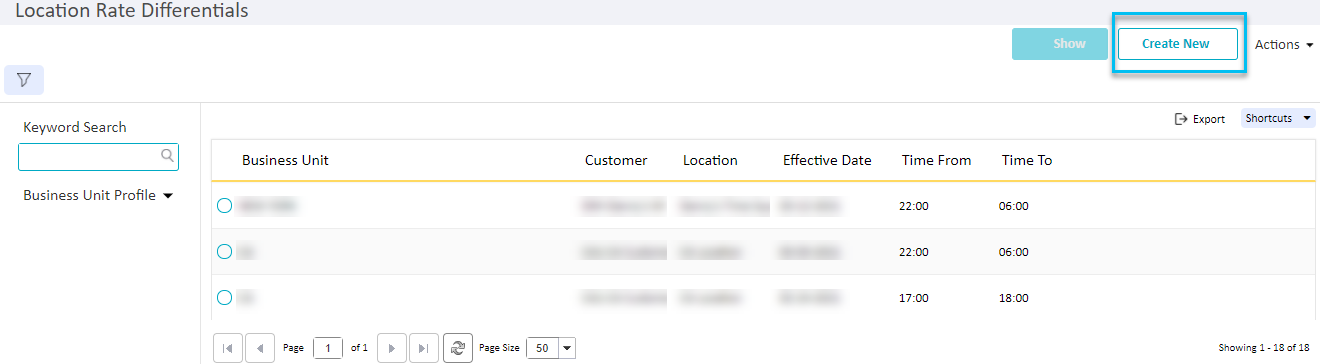Expand the Business Unit Profile filter
This screenshot has height=364, width=1320.
pos(98,196)
